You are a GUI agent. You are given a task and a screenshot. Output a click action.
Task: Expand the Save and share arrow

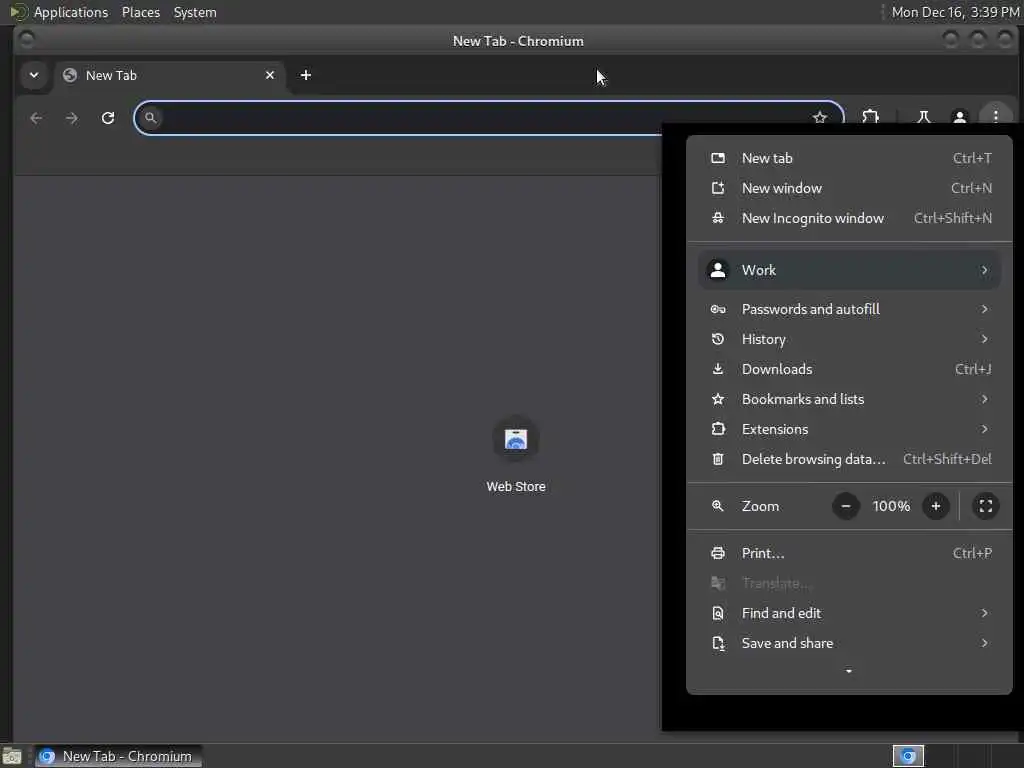click(x=984, y=643)
